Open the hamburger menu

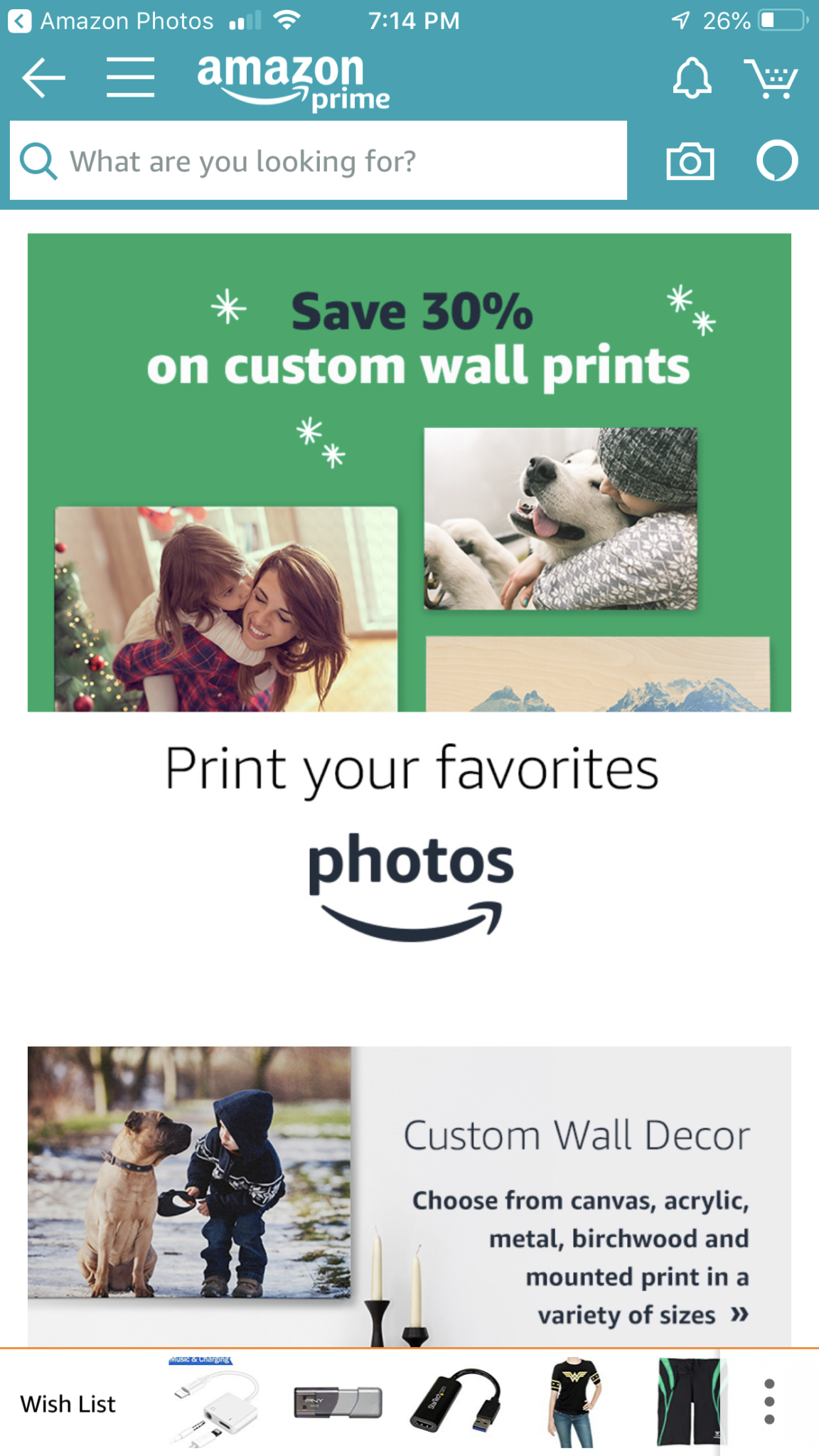click(131, 77)
